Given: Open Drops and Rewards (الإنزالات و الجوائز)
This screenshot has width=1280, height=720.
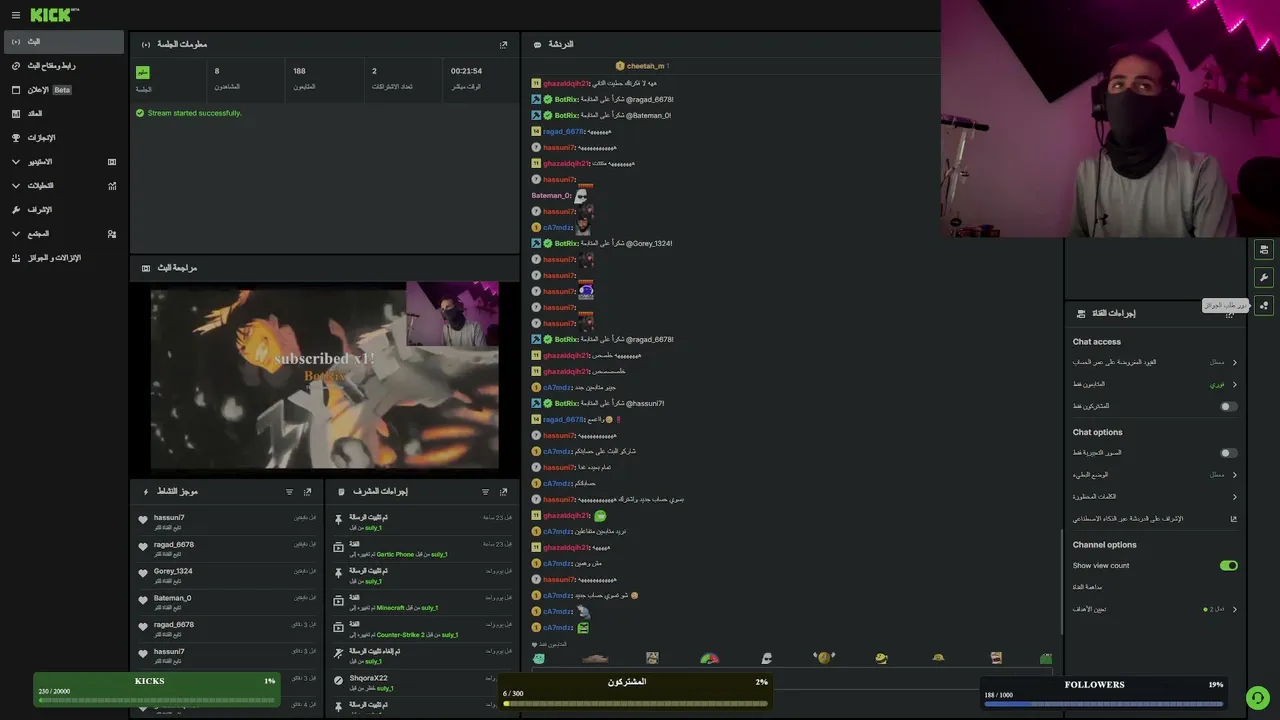Looking at the screenshot, I should (64, 258).
